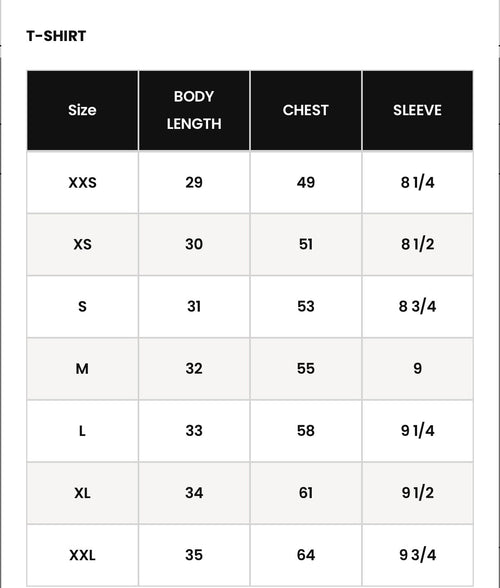Select the L size row label
This screenshot has height=588, width=500.
(82, 431)
